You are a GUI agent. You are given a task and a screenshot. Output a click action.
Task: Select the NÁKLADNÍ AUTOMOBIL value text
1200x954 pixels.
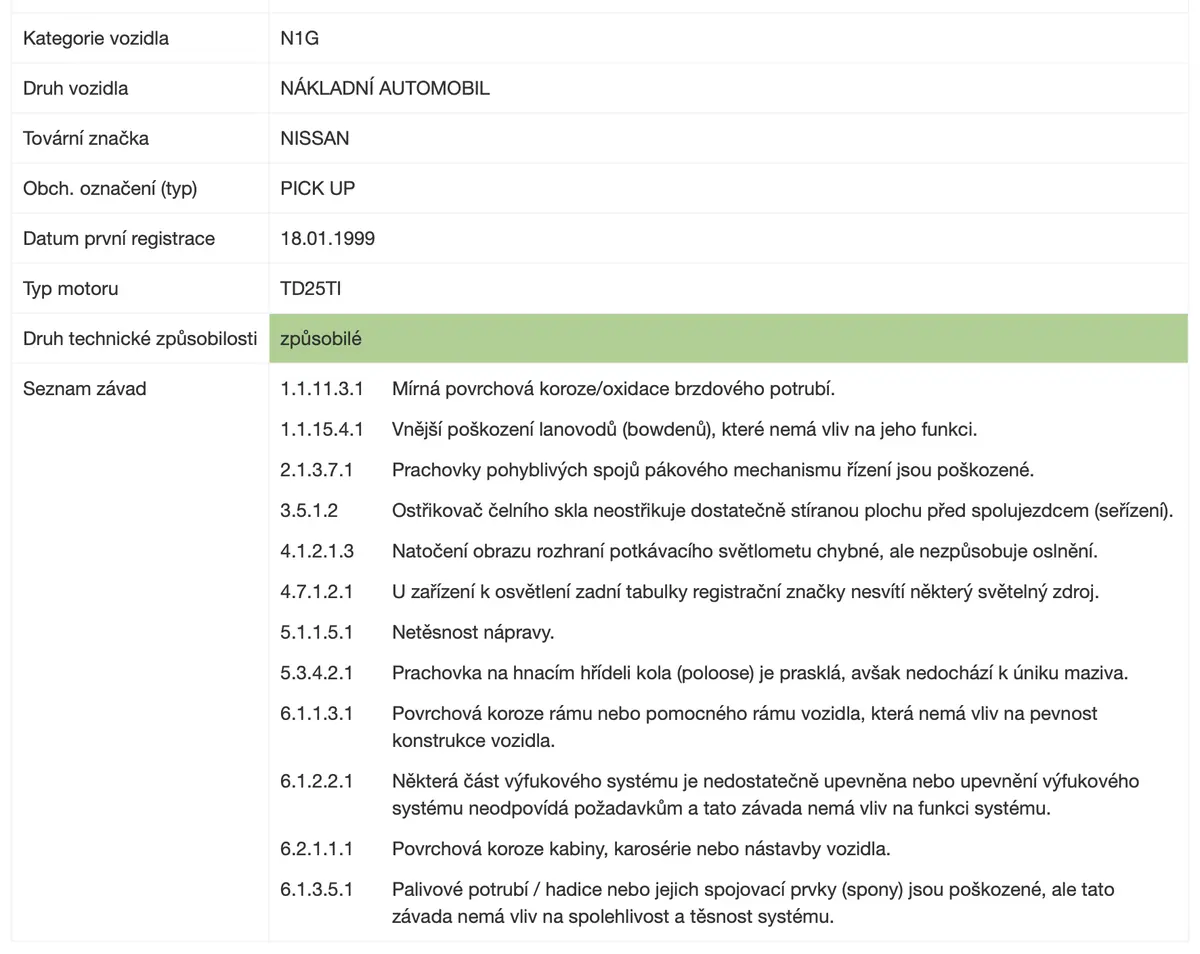coord(385,88)
